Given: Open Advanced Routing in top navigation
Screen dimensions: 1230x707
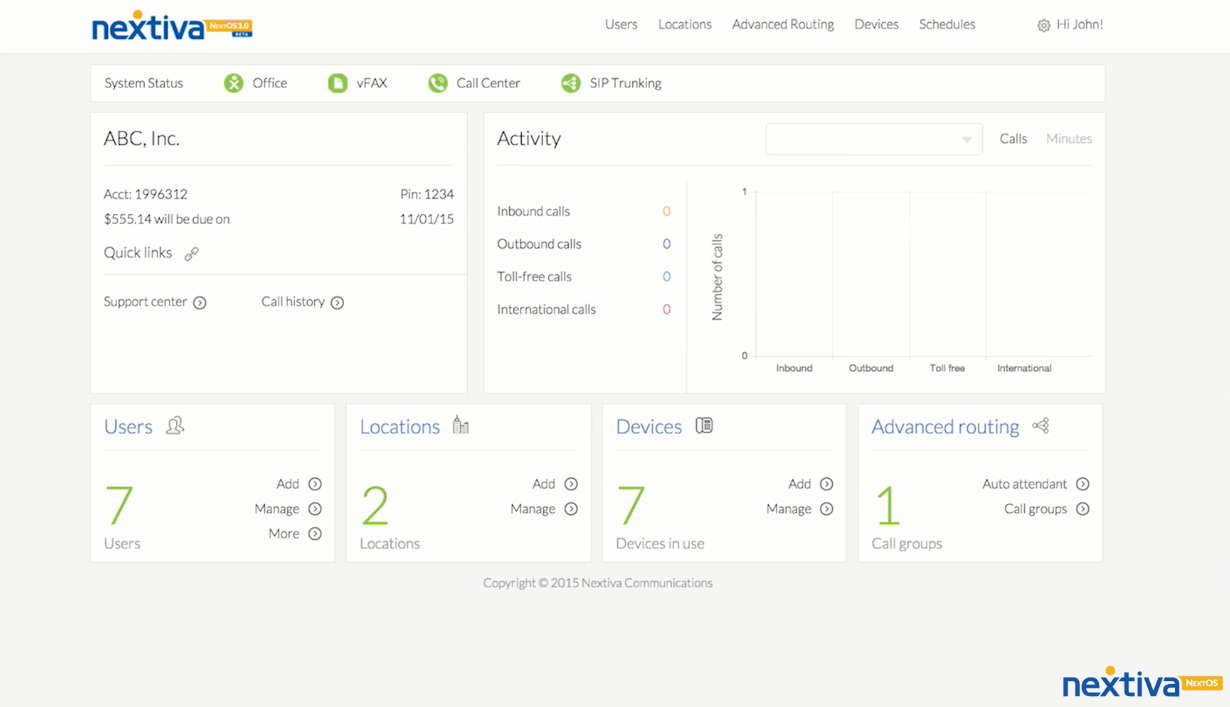Looking at the screenshot, I should [x=782, y=24].
